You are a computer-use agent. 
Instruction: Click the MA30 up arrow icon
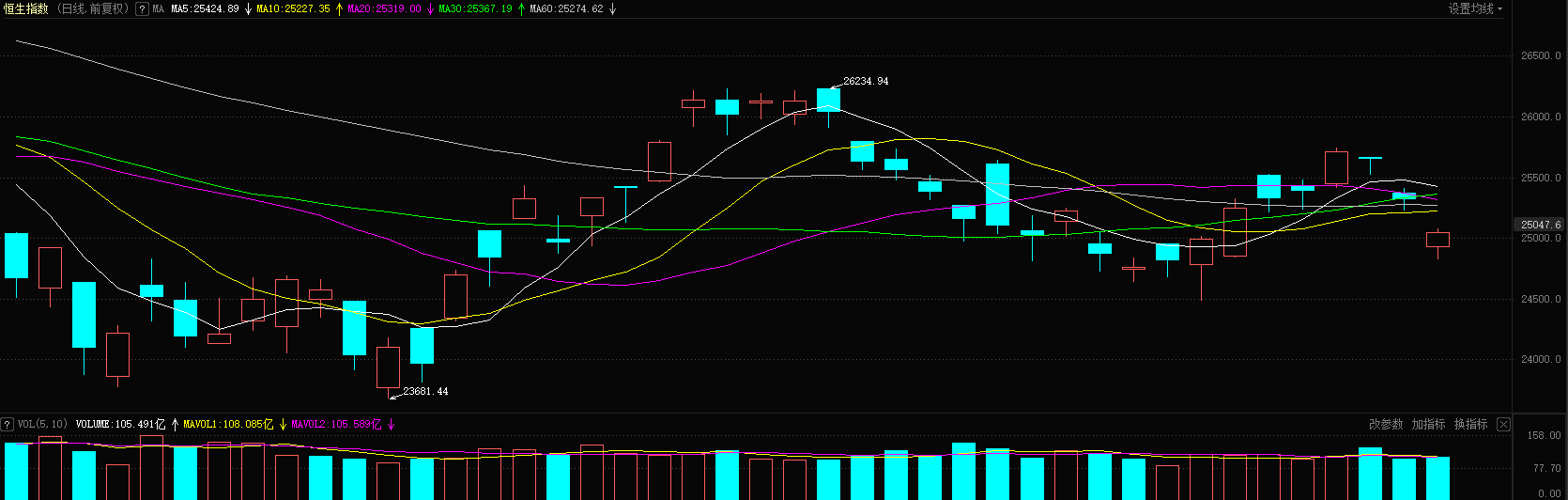click(521, 9)
